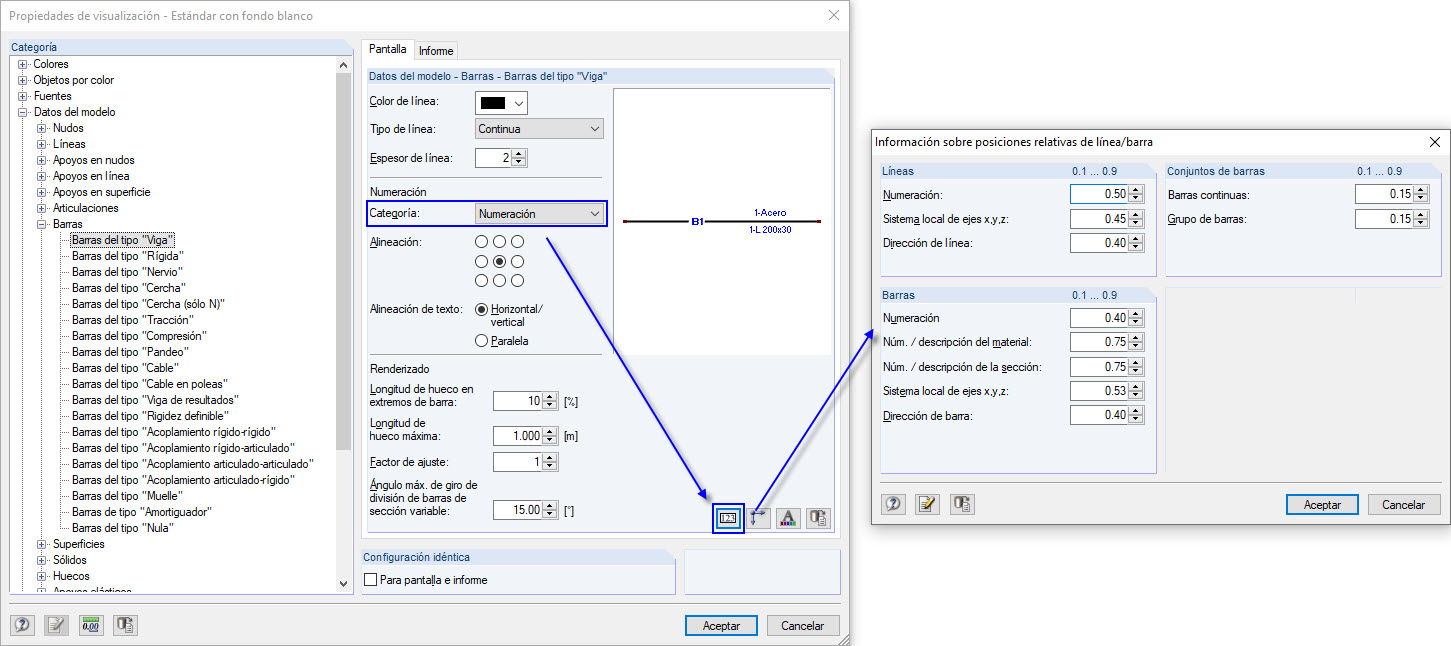Click Aceptar in the positions dialog

[1321, 504]
